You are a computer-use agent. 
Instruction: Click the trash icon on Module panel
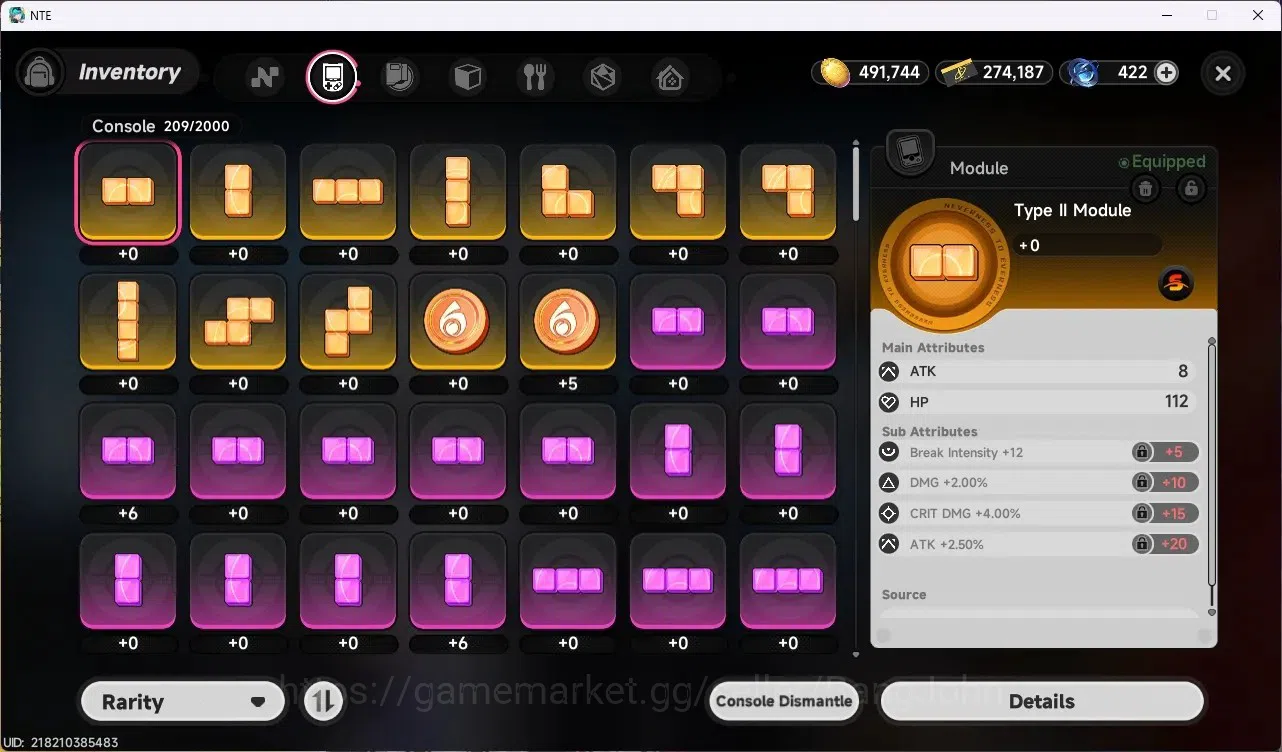tap(1146, 188)
